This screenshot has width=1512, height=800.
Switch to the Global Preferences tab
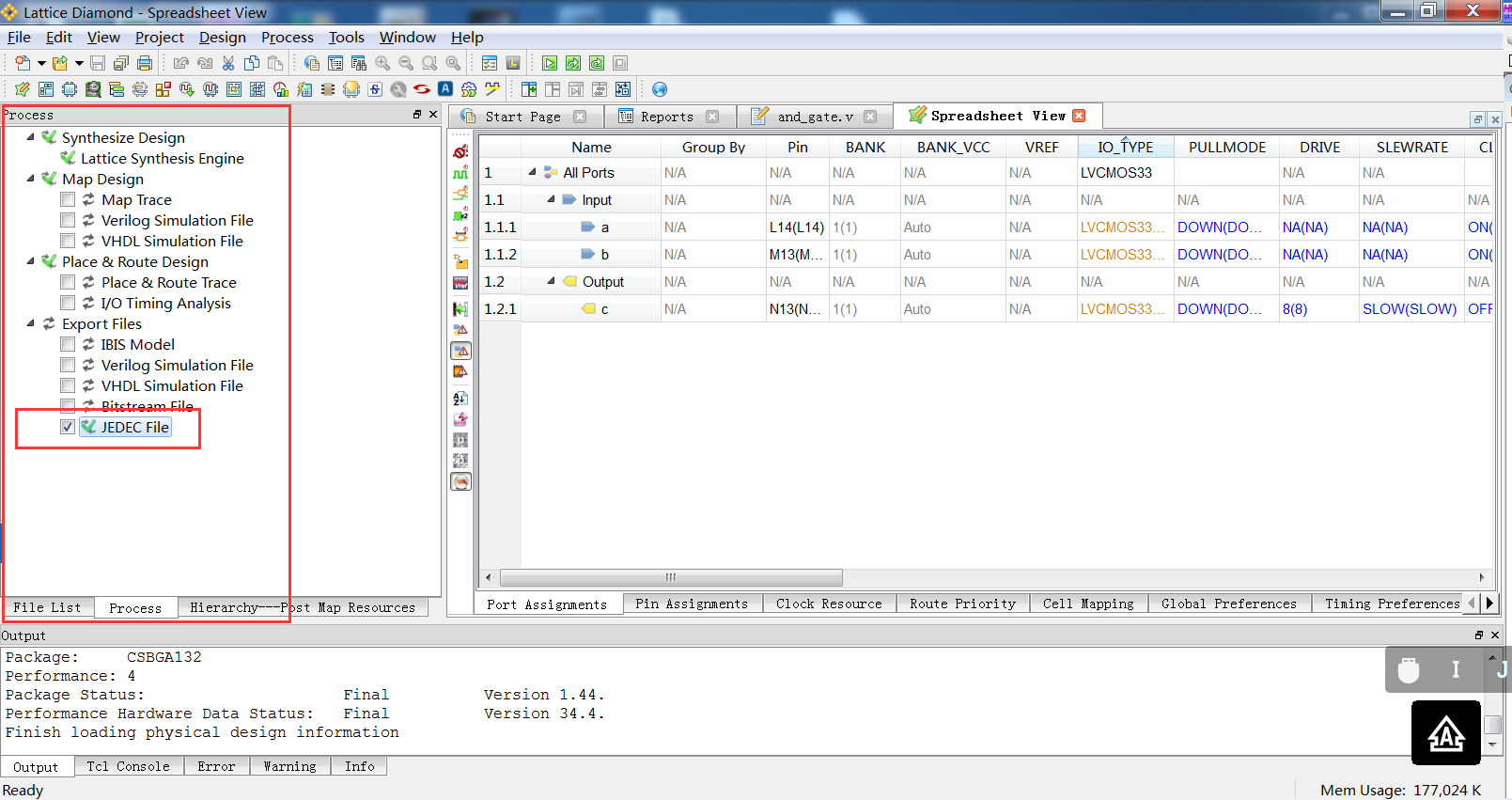point(1228,604)
